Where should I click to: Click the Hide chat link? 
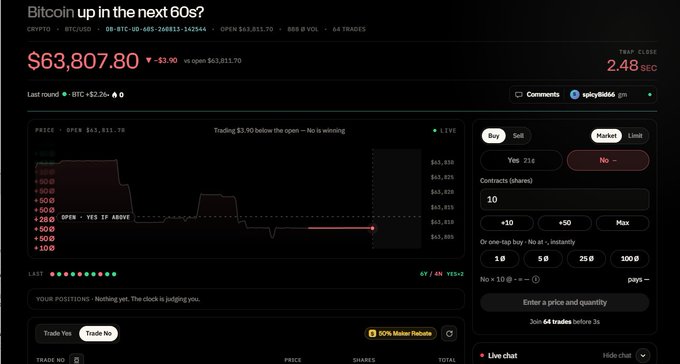click(617, 355)
